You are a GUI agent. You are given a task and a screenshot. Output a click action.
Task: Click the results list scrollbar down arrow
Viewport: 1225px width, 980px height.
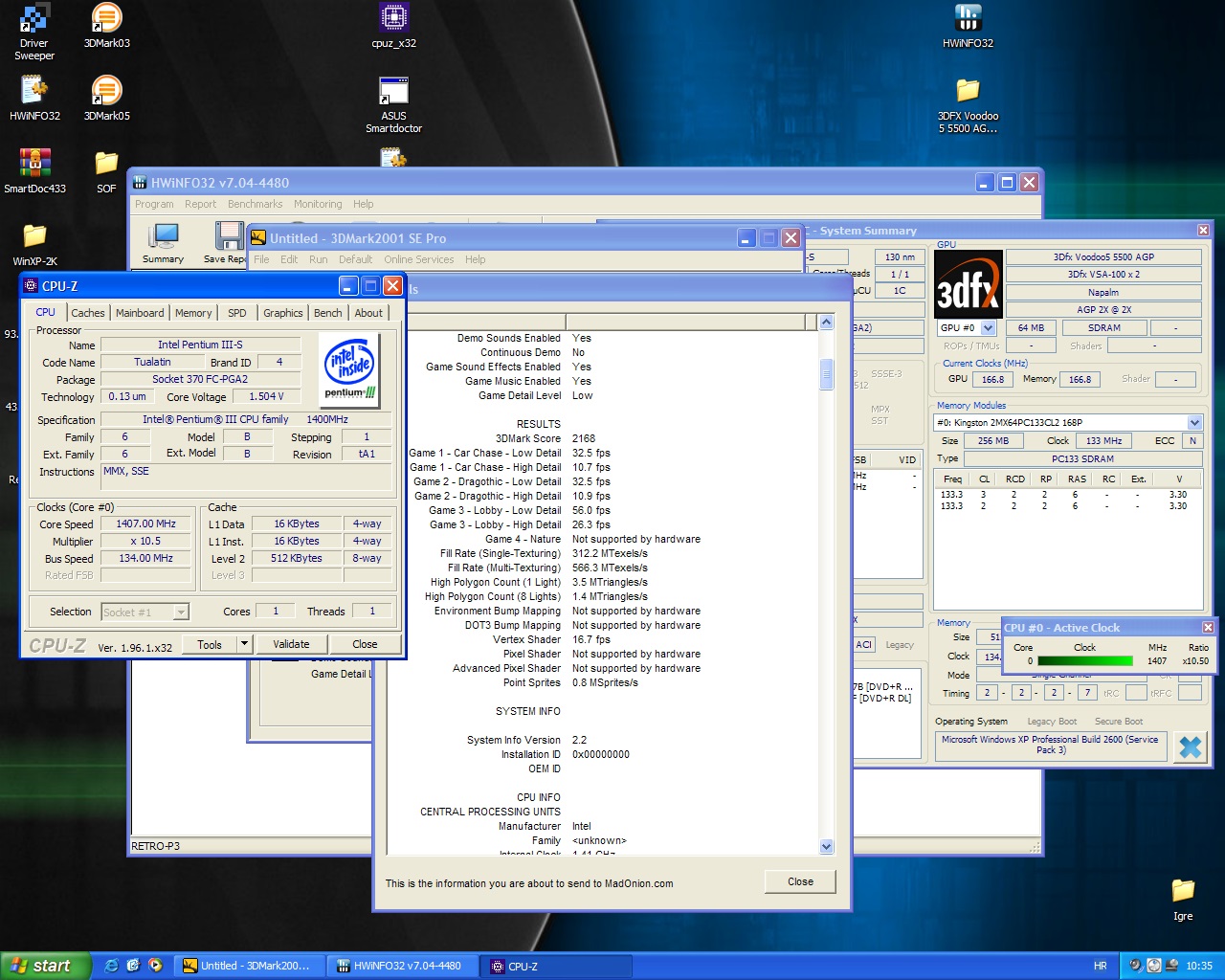pyautogui.click(x=826, y=846)
